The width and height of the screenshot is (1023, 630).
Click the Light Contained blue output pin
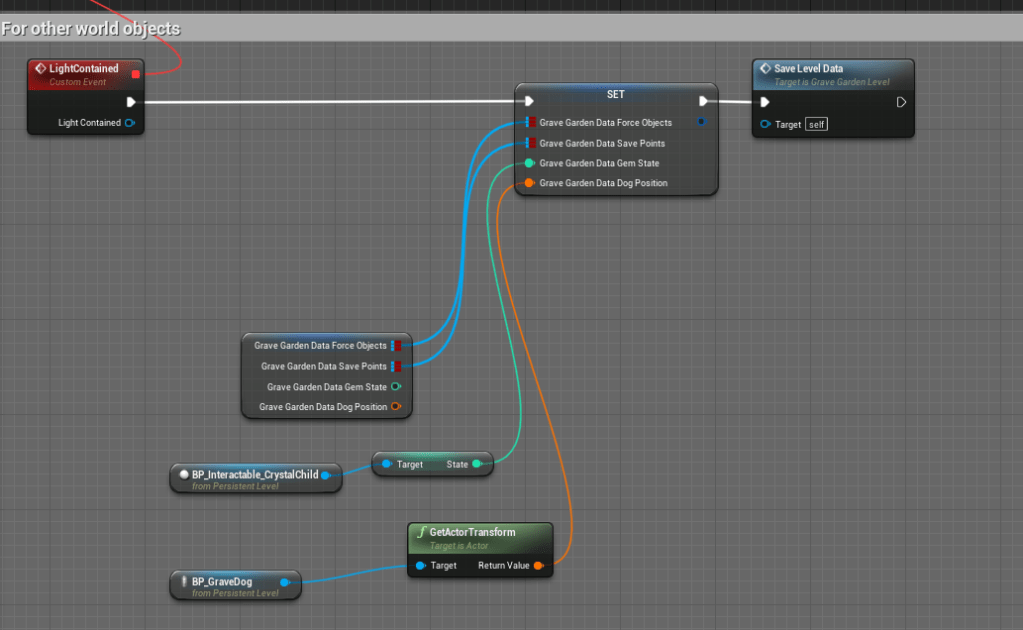pyautogui.click(x=130, y=123)
